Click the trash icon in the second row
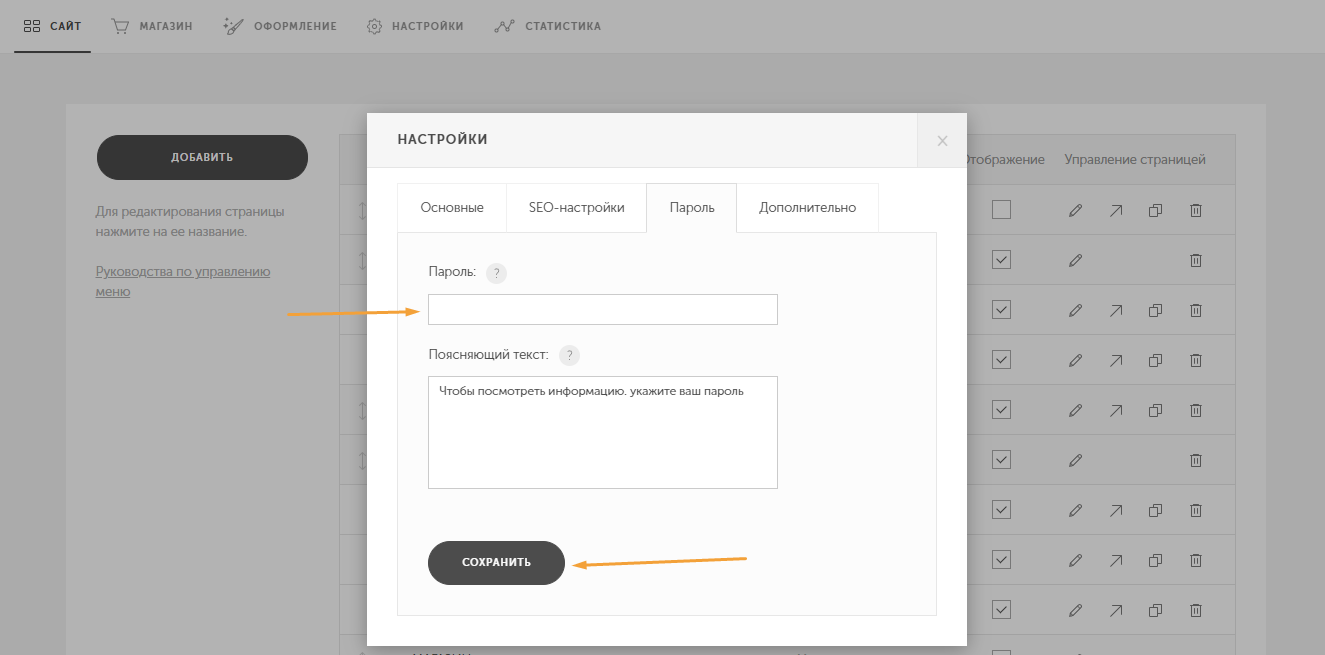This screenshot has height=655, width=1325. click(1195, 260)
